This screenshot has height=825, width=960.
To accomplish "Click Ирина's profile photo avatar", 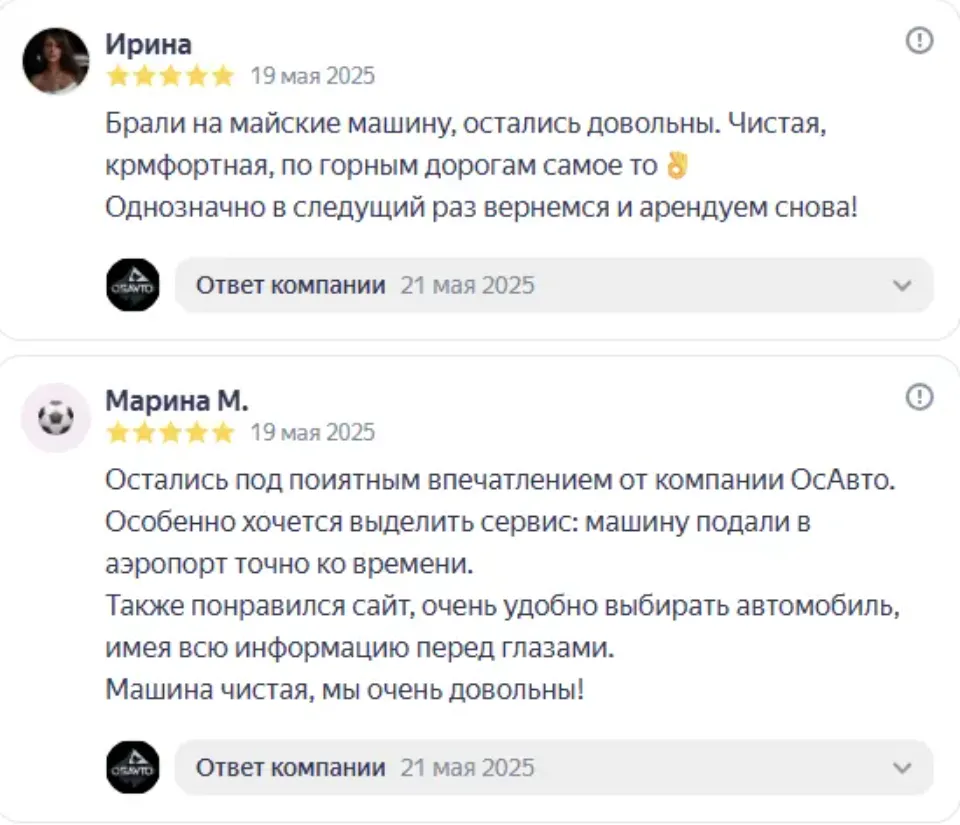I will [56, 61].
